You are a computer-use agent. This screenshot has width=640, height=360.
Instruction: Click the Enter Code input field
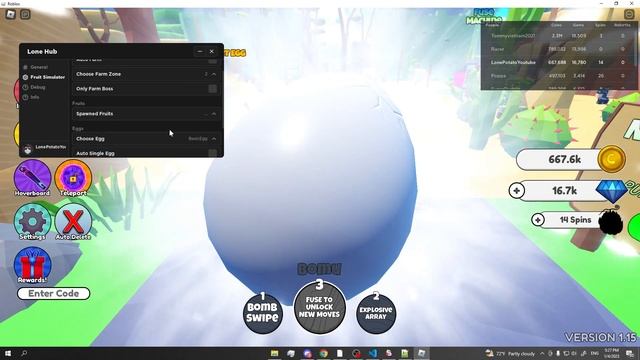(x=53, y=293)
